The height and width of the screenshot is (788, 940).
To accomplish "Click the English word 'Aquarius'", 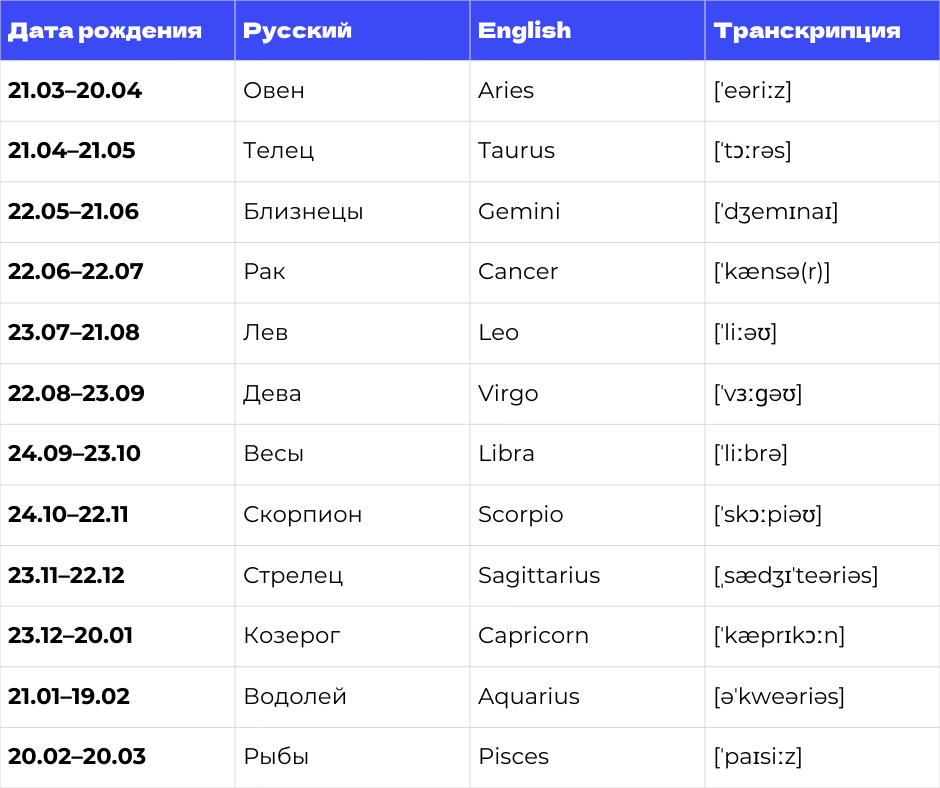I will click(529, 697).
